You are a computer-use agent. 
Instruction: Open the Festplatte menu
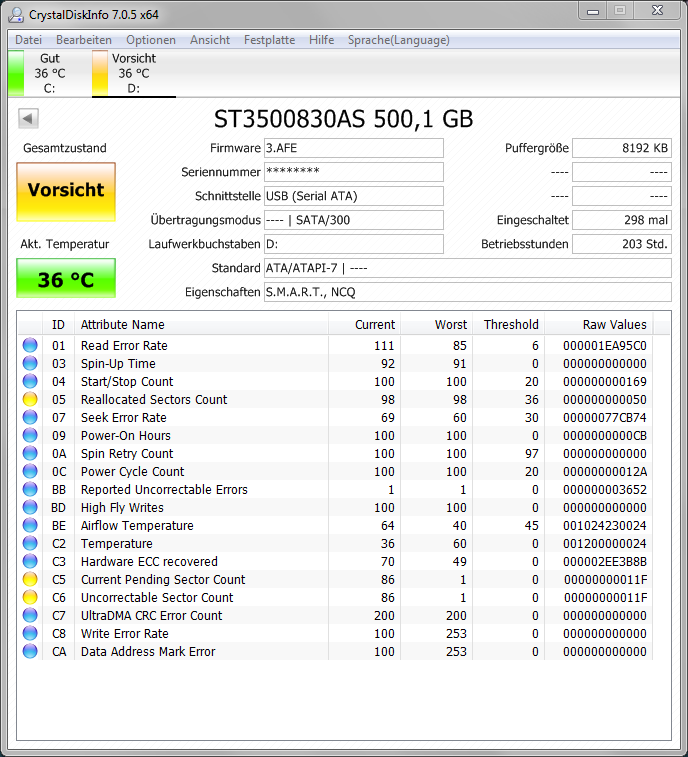269,40
